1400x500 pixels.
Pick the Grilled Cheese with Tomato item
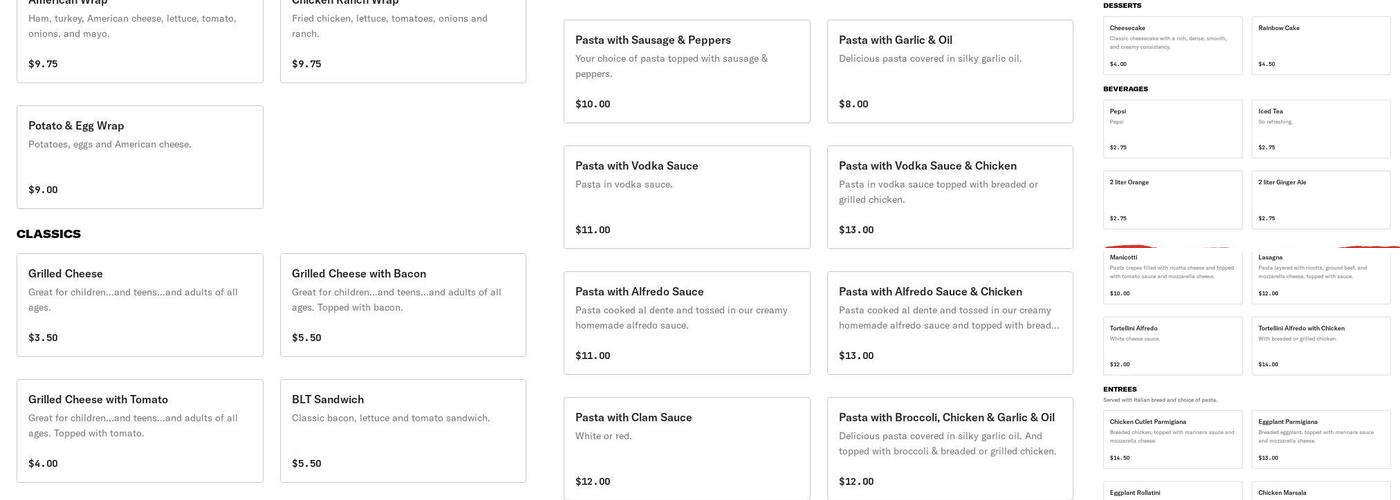[140, 431]
